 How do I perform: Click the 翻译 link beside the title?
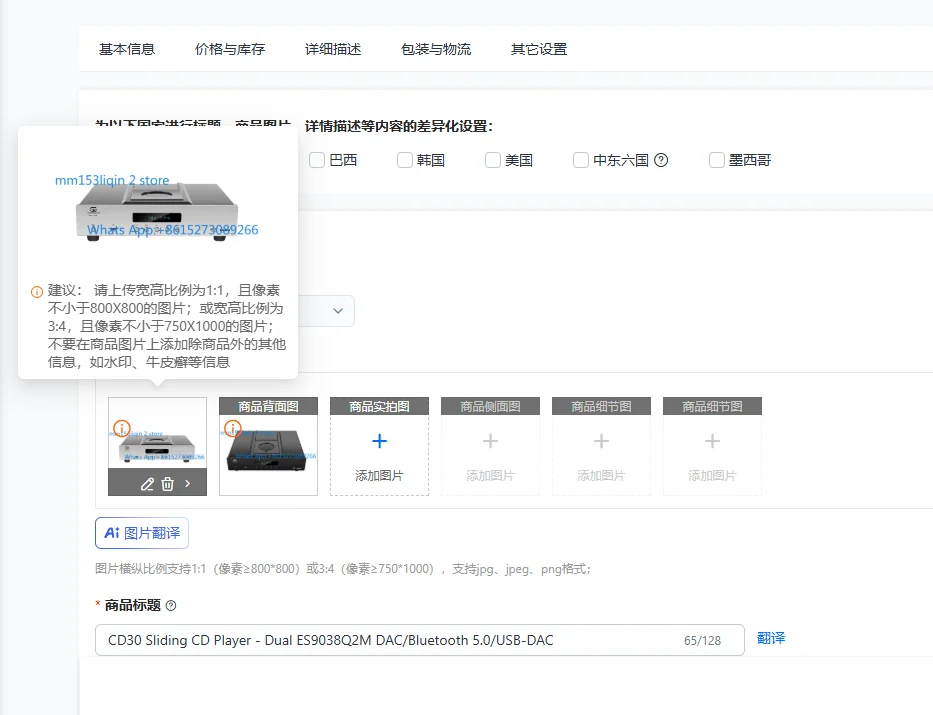771,638
